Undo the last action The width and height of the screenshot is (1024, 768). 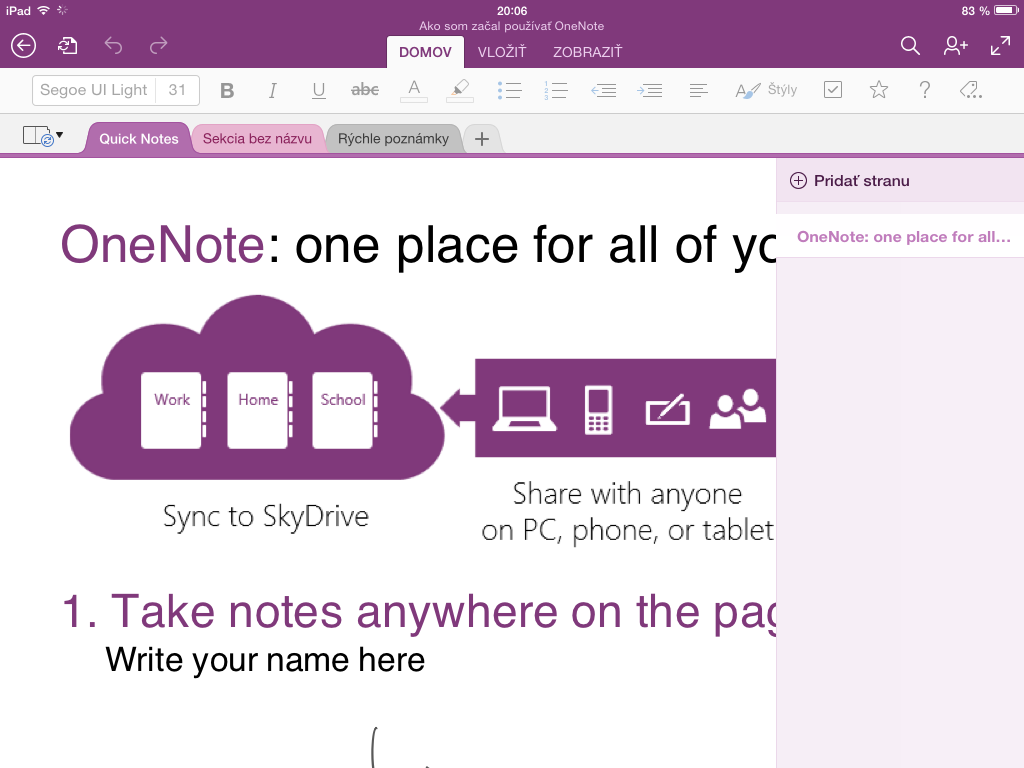coord(113,46)
